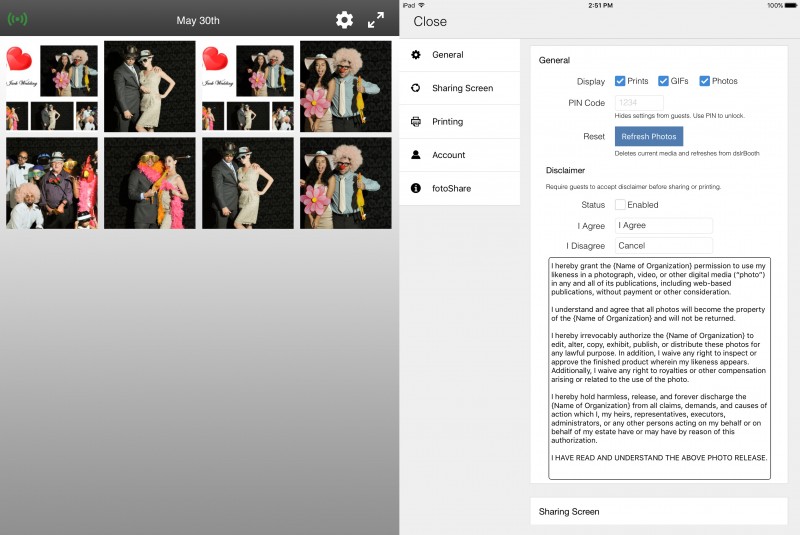Open the pink feather boa couple photo
Screen dimensions: 800x535
[149, 183]
